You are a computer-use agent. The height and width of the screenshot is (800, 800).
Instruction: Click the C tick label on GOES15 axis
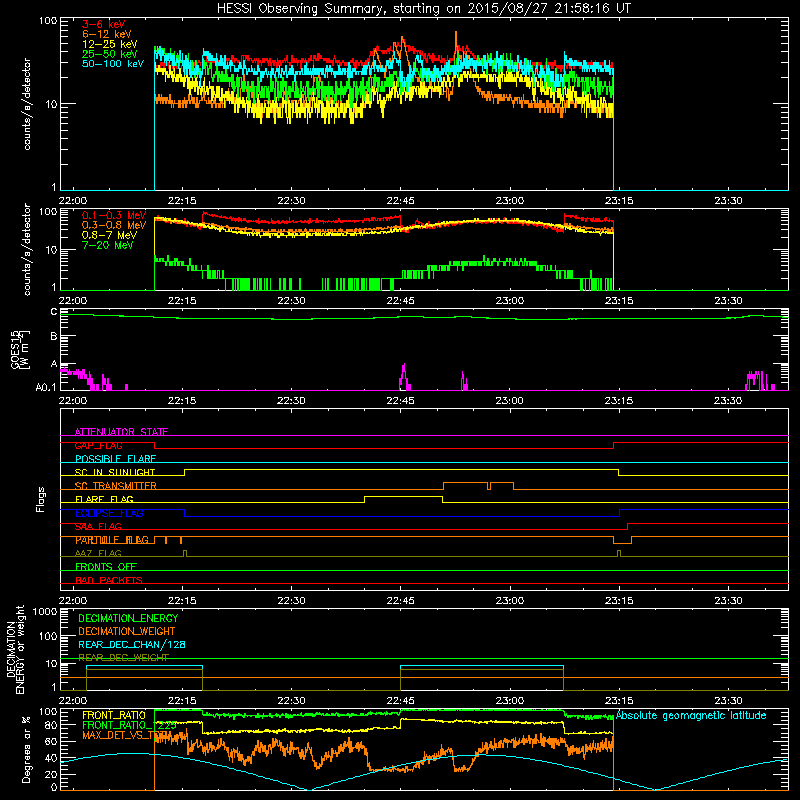(54, 312)
